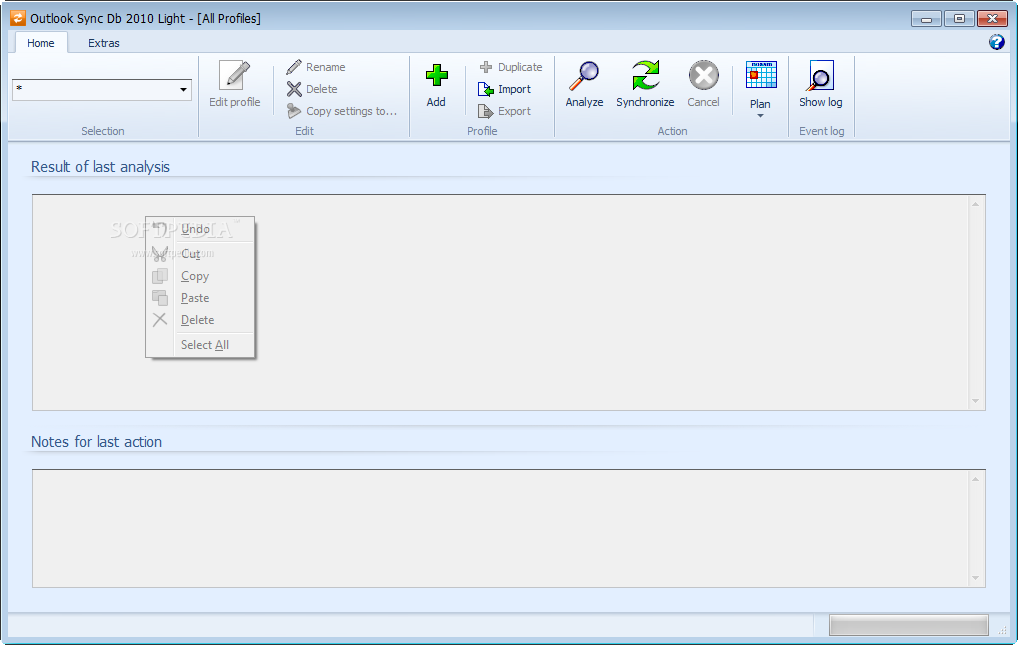Click the Undo arrow icon in the context menu
This screenshot has width=1018, height=645.
pyautogui.click(x=160, y=228)
